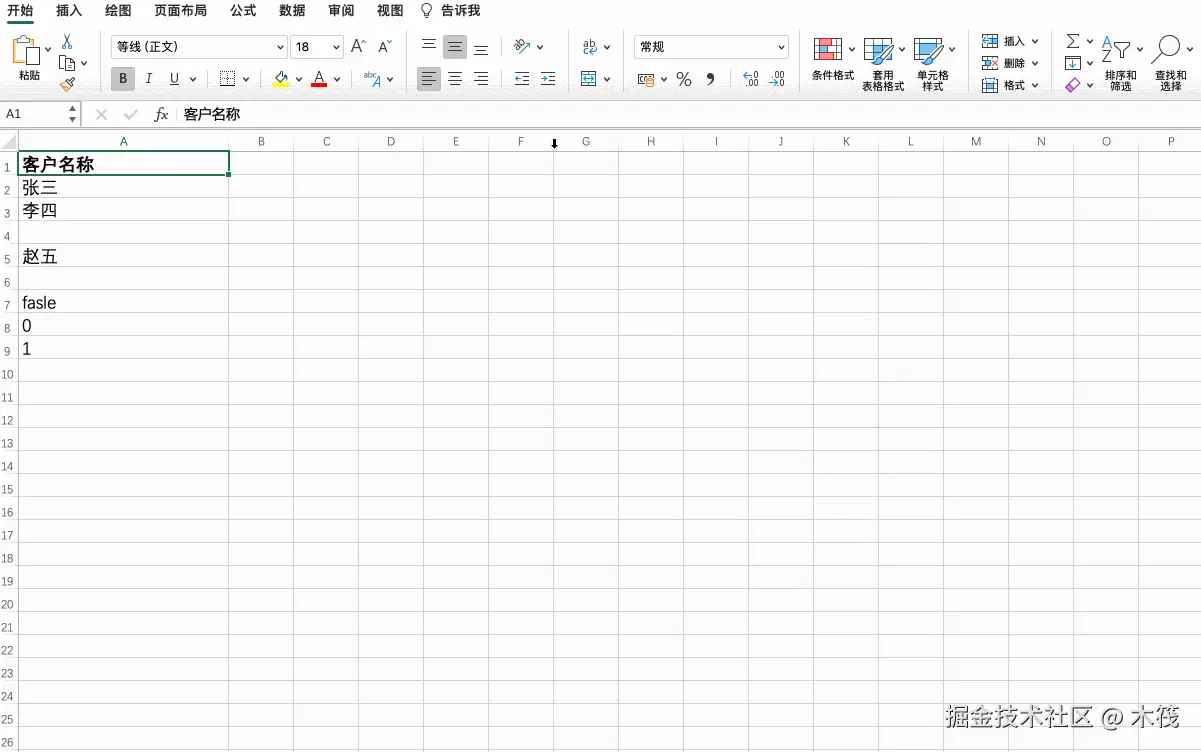Click the 删除 cells button
Screen dimensions: 1201x752
(x=1010, y=63)
